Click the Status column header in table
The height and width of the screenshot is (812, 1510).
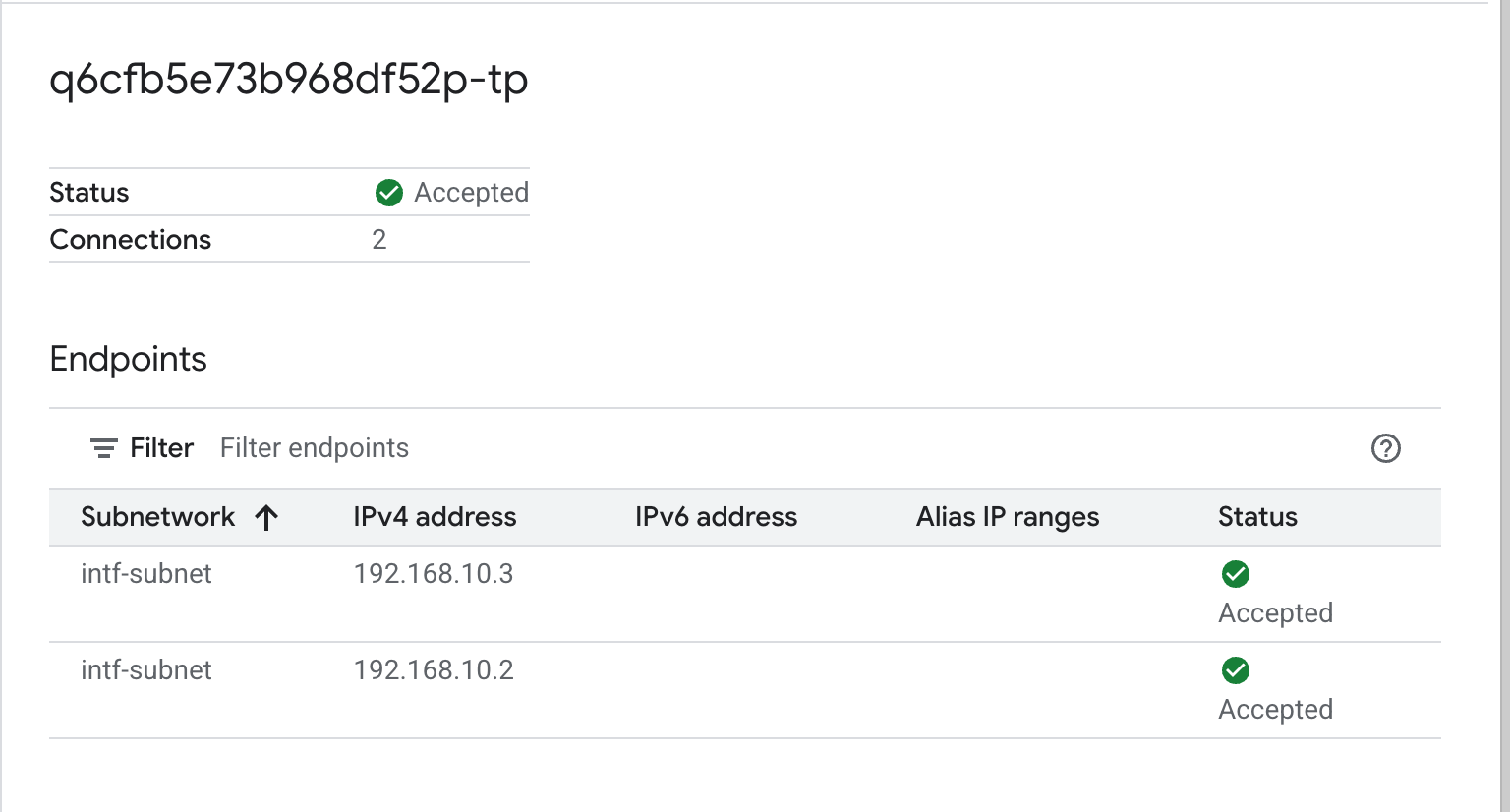pyautogui.click(x=1257, y=517)
